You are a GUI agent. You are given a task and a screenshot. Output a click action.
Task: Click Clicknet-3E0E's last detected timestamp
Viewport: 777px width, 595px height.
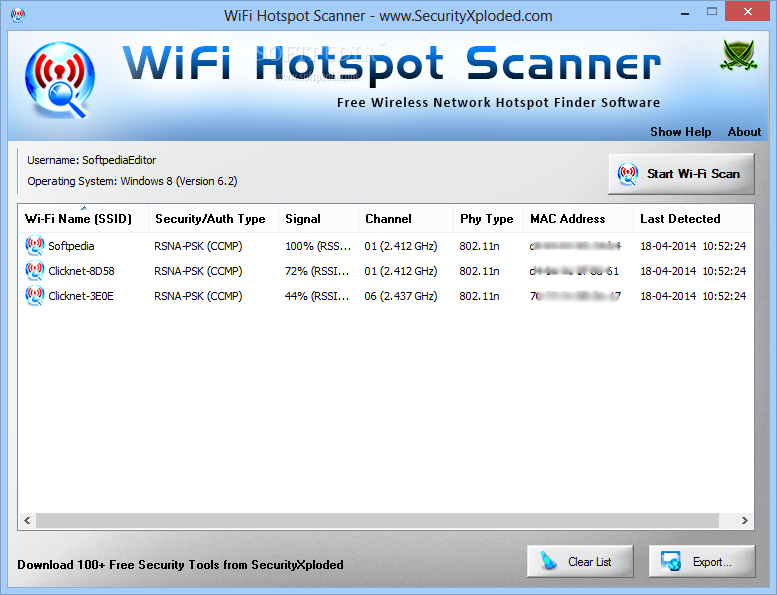693,296
